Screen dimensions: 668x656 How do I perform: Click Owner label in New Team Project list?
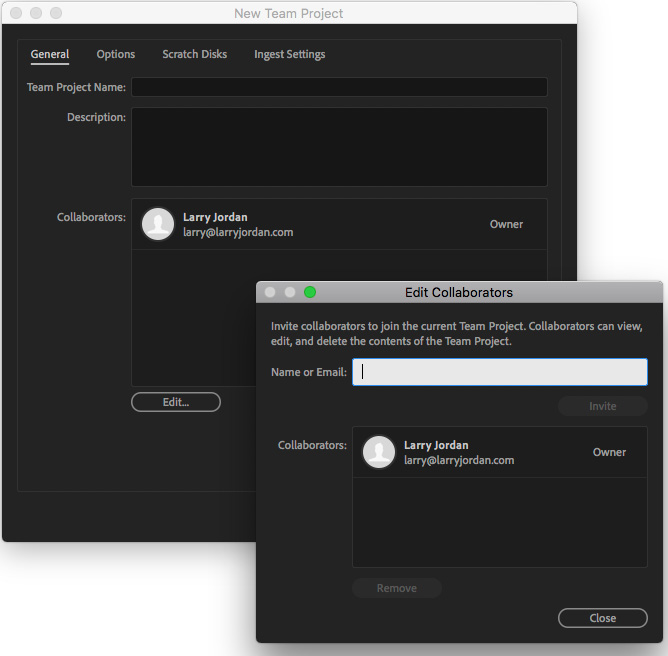[506, 224]
